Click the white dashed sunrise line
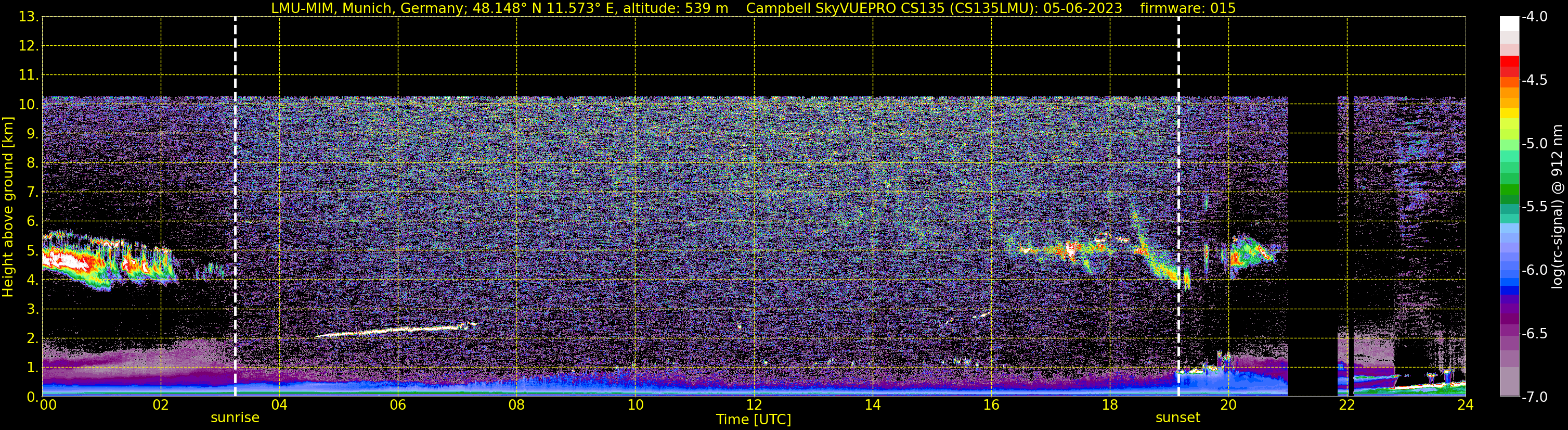This screenshot has height=430, width=1568. pos(235,207)
